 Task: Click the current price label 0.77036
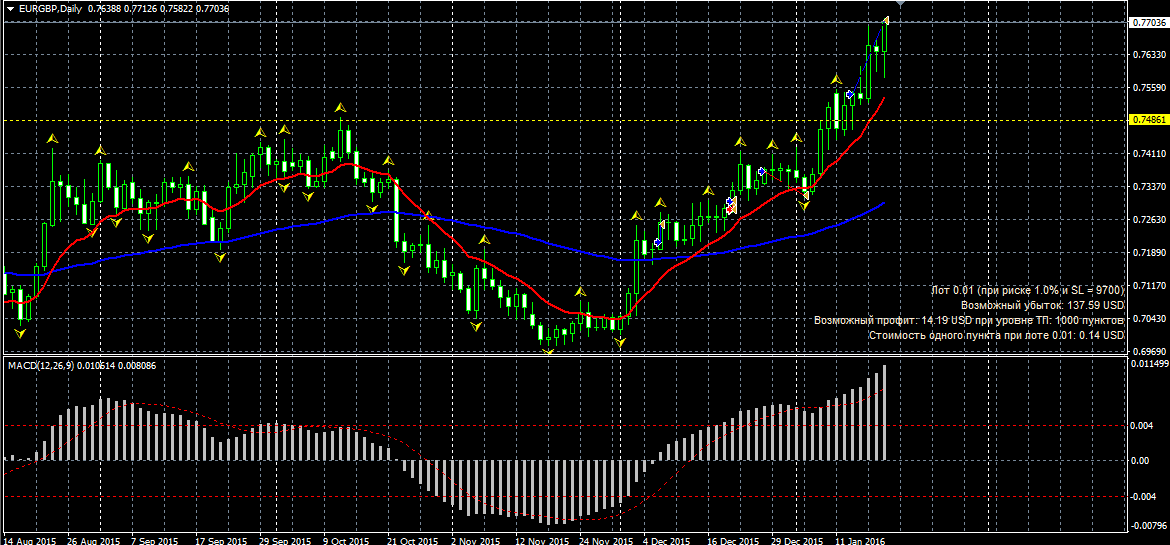(x=1150, y=22)
